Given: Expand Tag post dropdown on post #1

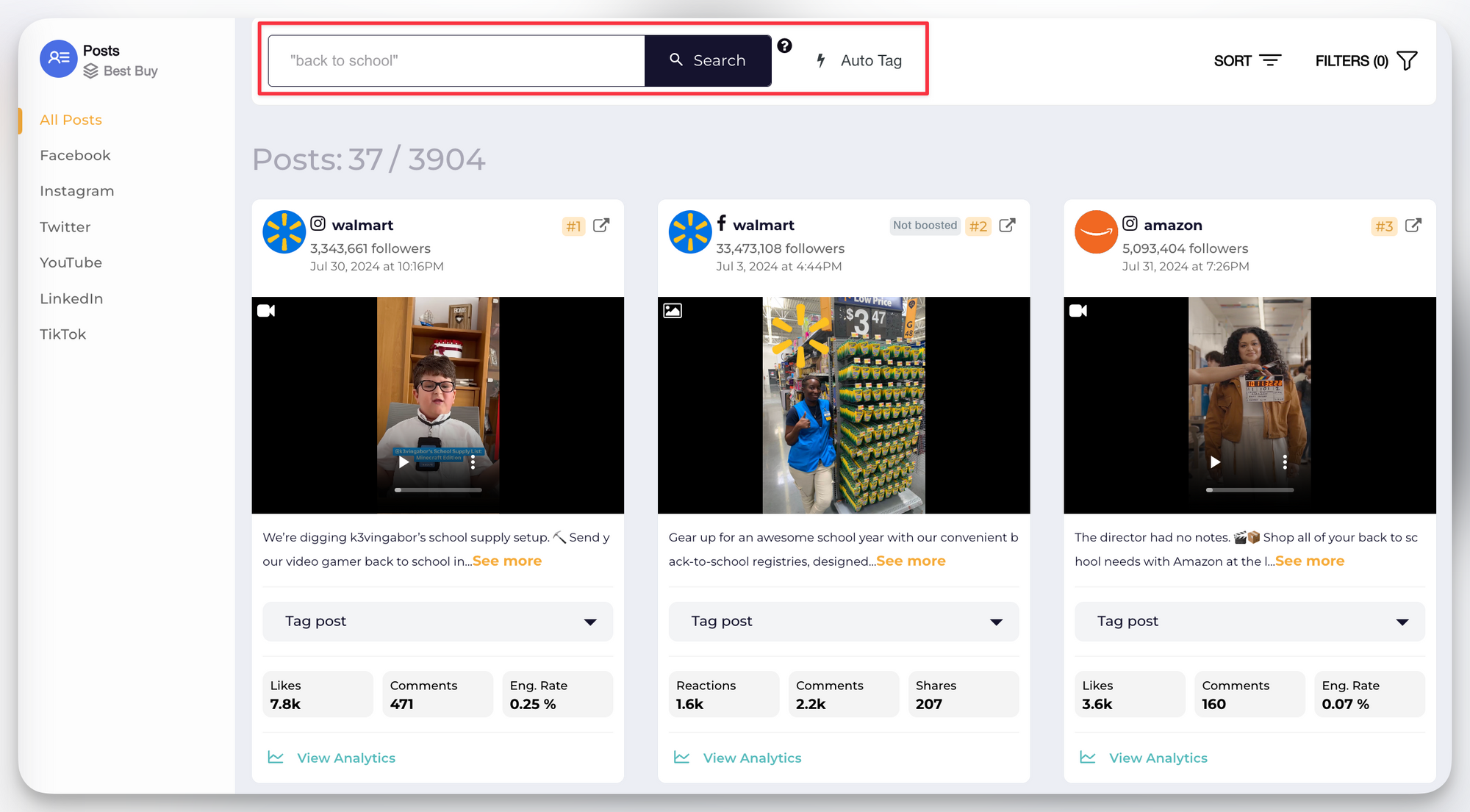Looking at the screenshot, I should pyautogui.click(x=438, y=622).
